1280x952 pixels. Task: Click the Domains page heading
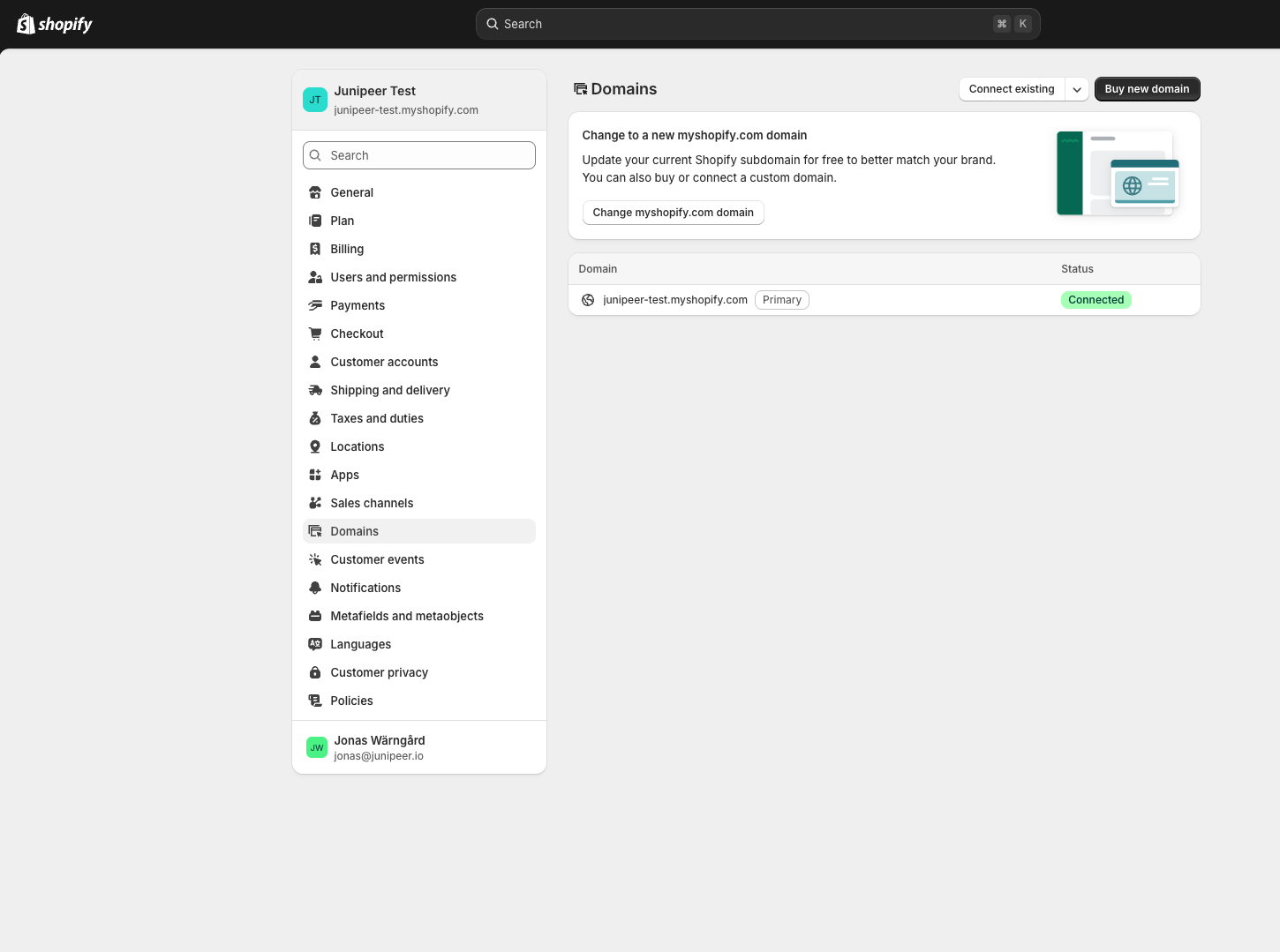tap(624, 89)
